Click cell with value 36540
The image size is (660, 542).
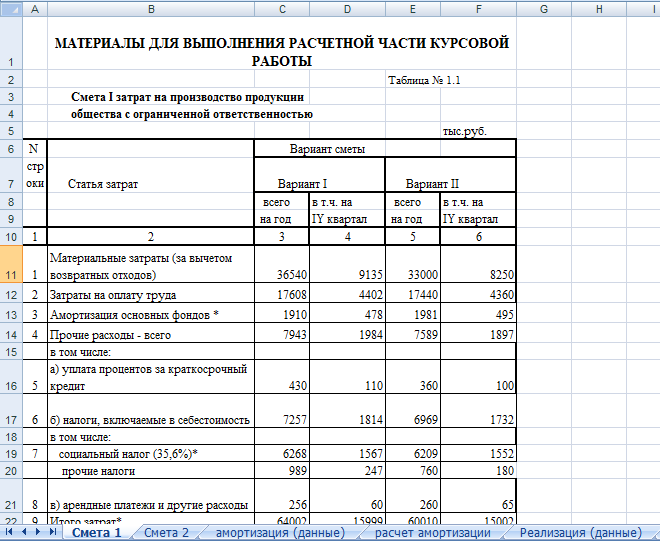[282, 264]
